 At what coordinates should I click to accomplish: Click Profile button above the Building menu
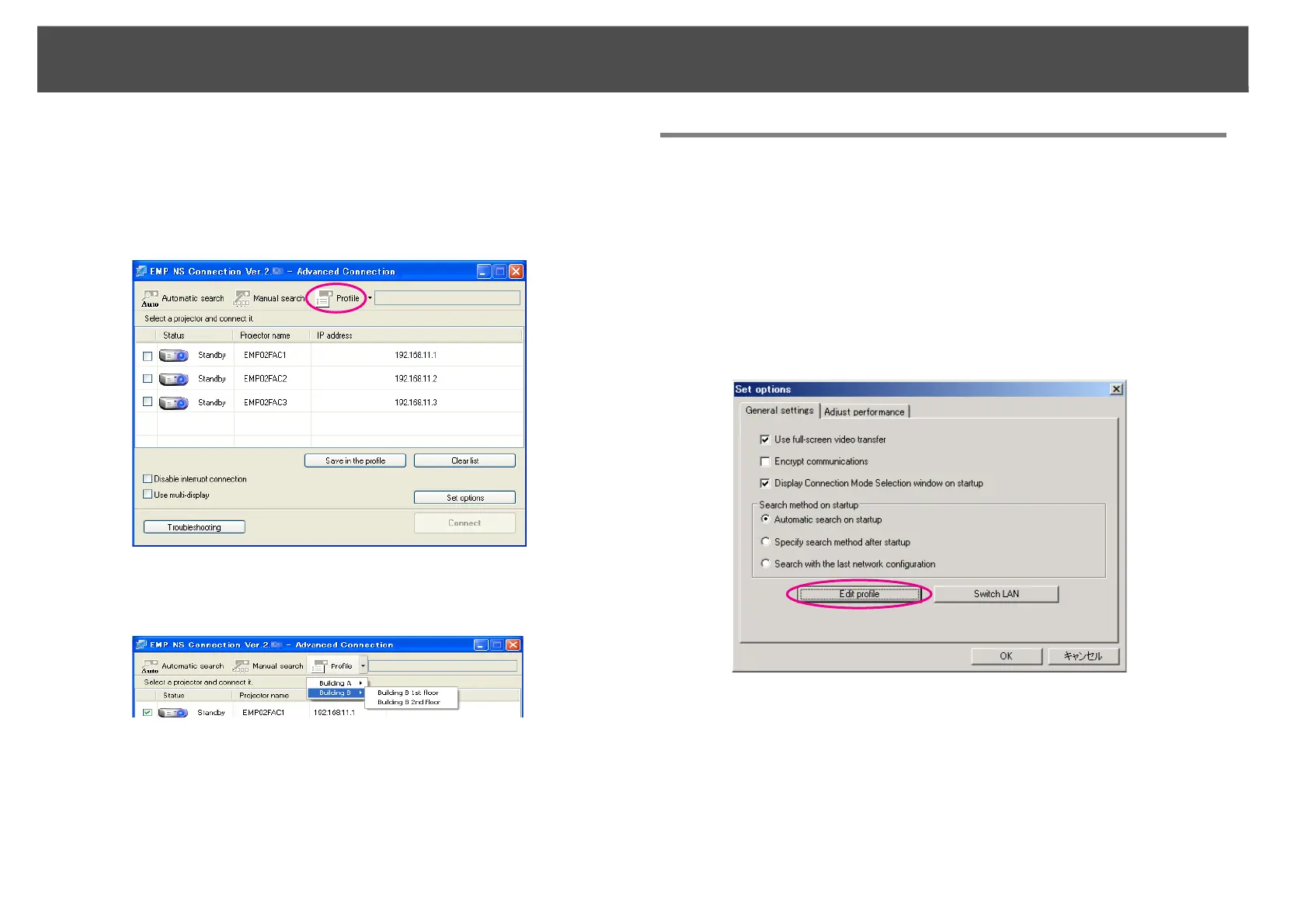[x=332, y=666]
